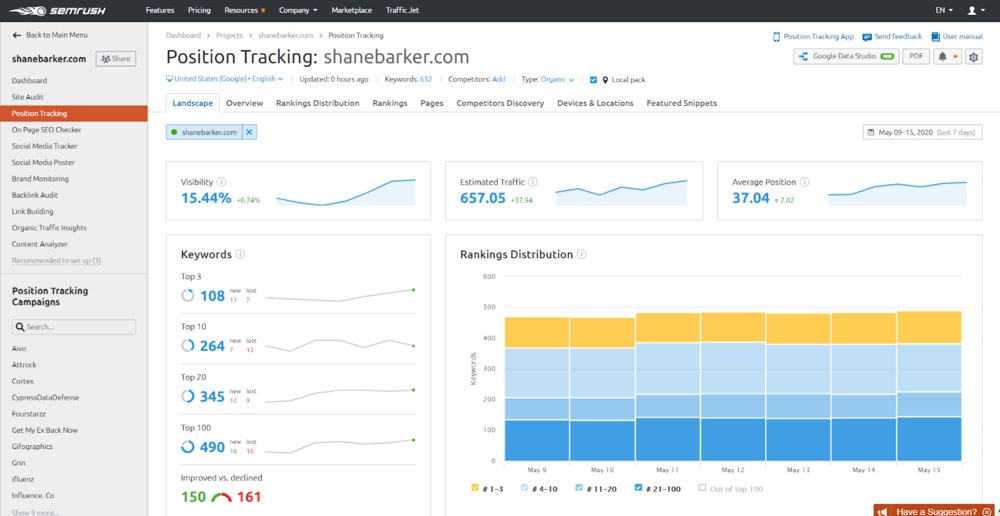Open the May 09-15, 2020 date picker

(x=922, y=132)
